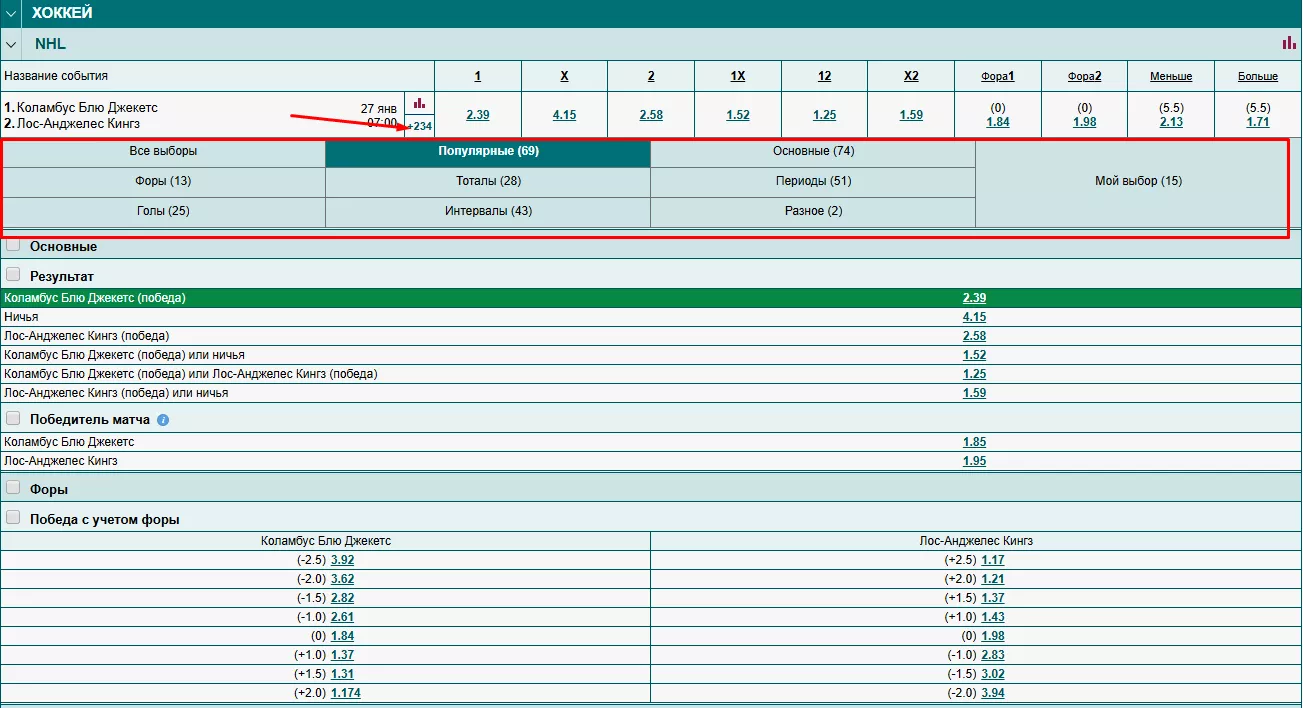This screenshot has height=708, width=1303.
Task: Click info icon next to Победитель матча
Action: pos(163,420)
